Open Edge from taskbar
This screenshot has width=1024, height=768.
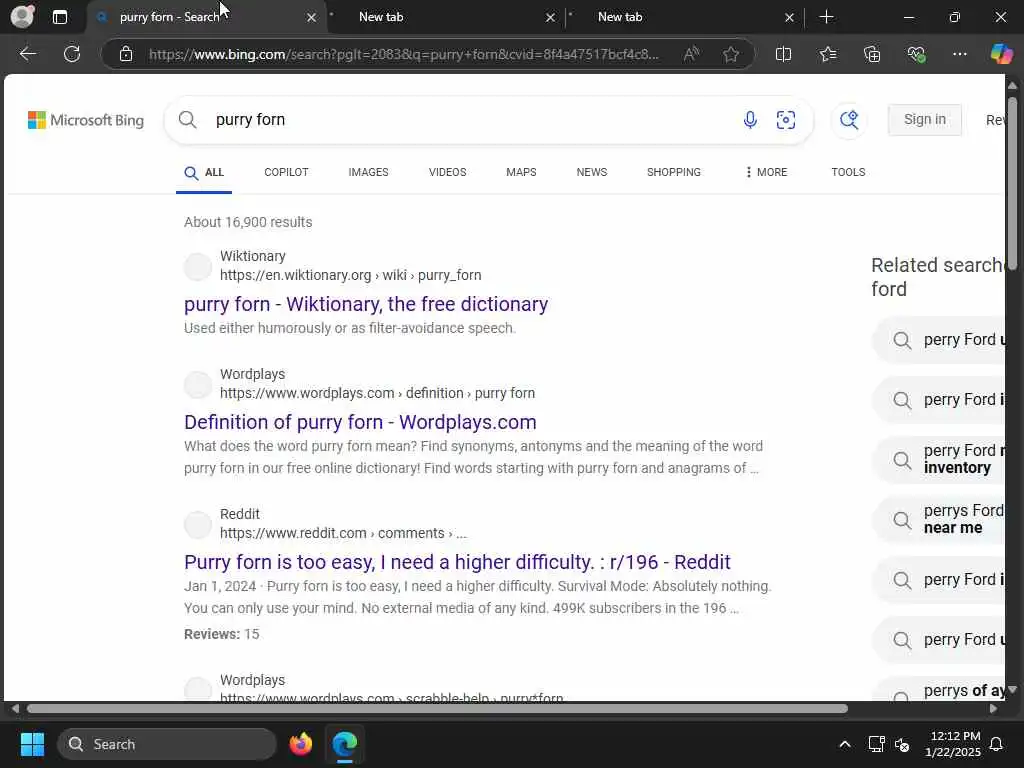point(345,744)
